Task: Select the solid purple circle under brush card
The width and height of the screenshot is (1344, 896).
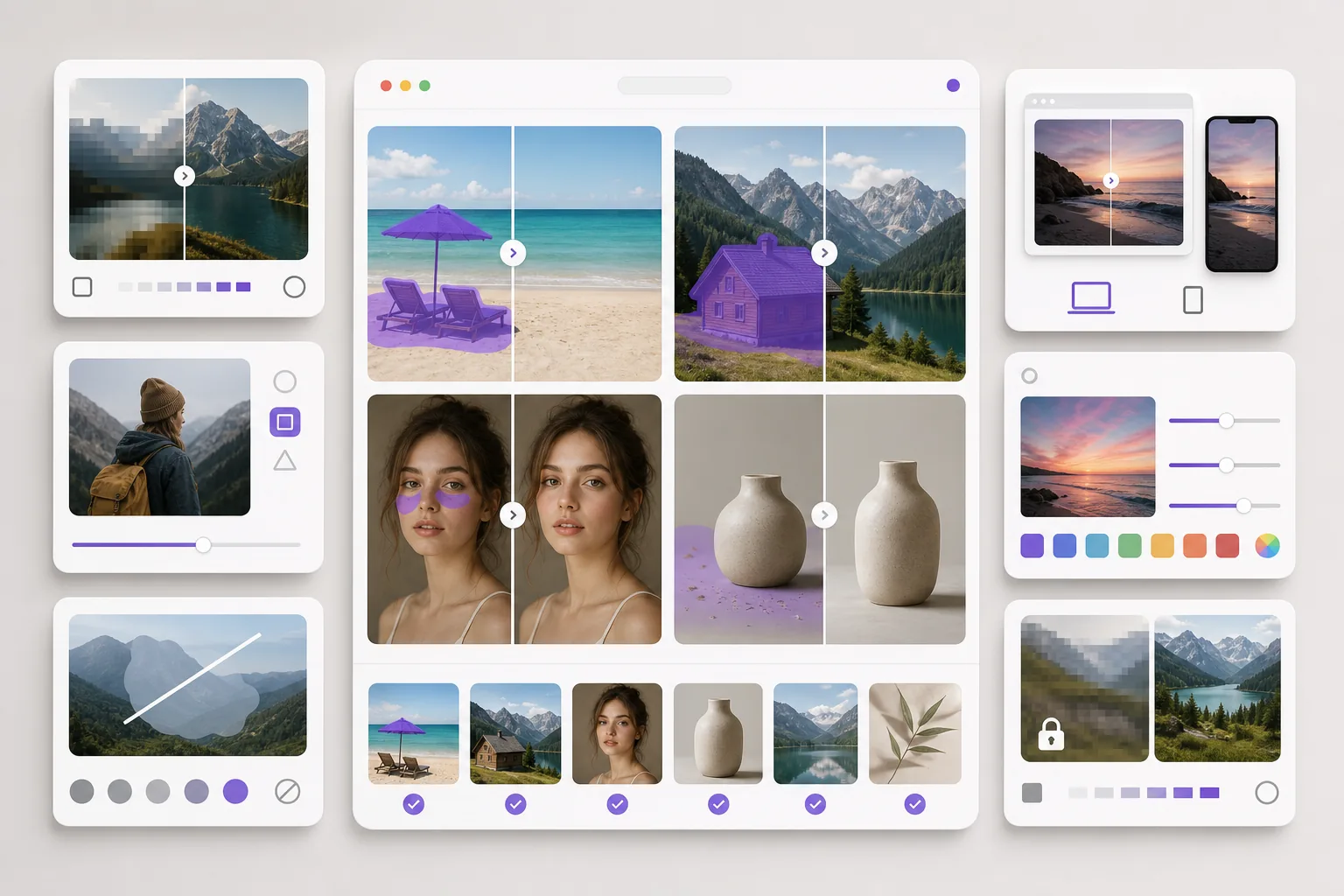Action: (235, 792)
